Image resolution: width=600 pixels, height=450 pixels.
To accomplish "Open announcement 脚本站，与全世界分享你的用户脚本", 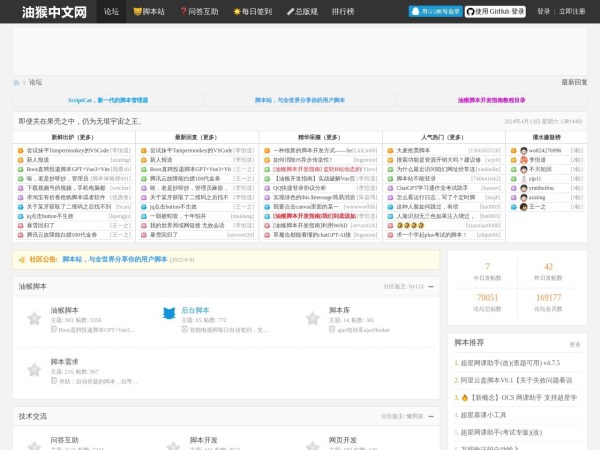I will click(114, 259).
